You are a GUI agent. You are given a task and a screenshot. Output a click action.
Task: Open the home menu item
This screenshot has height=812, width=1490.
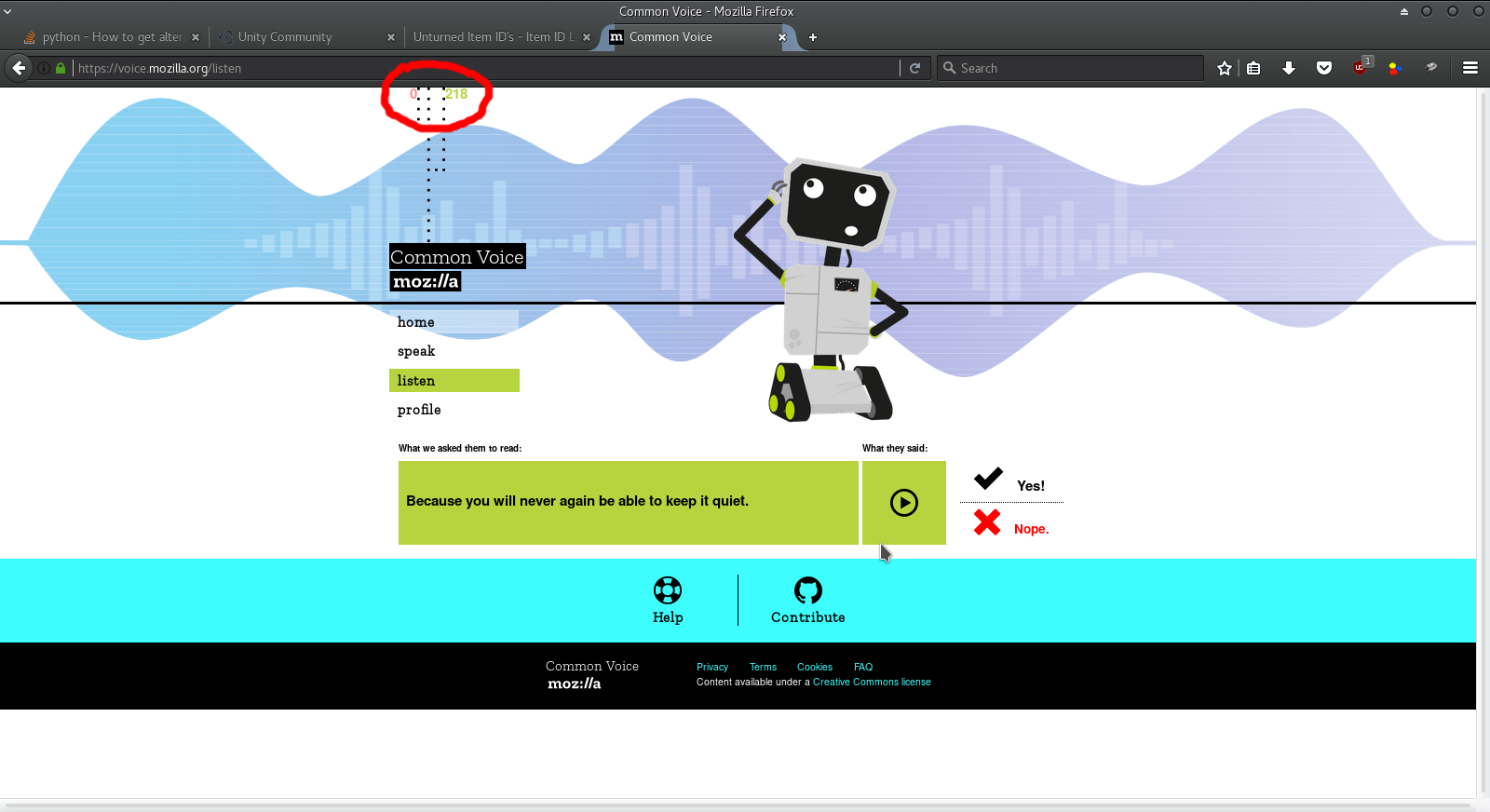(454, 322)
